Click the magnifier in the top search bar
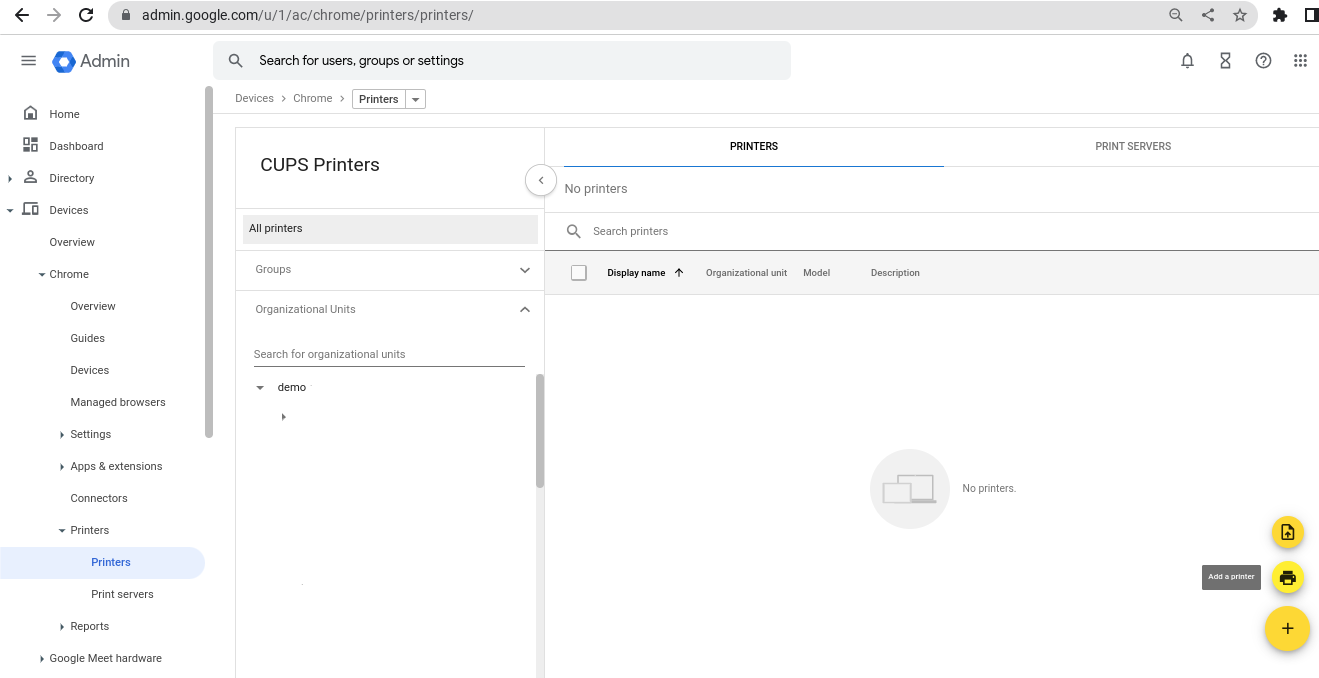Screen dimensions: 1319x678 coord(236,61)
